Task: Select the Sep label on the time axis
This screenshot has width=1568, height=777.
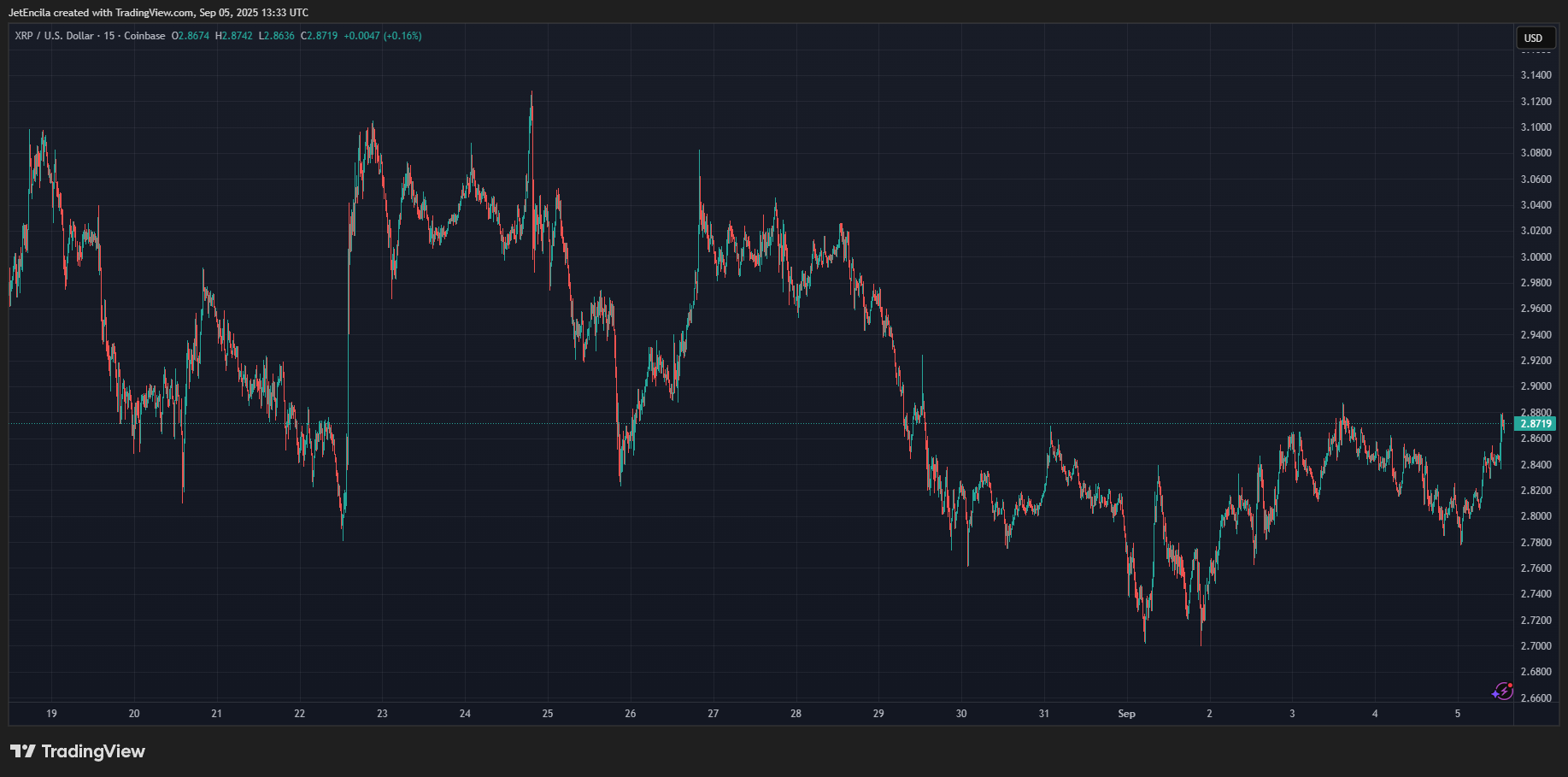Action: click(1125, 713)
